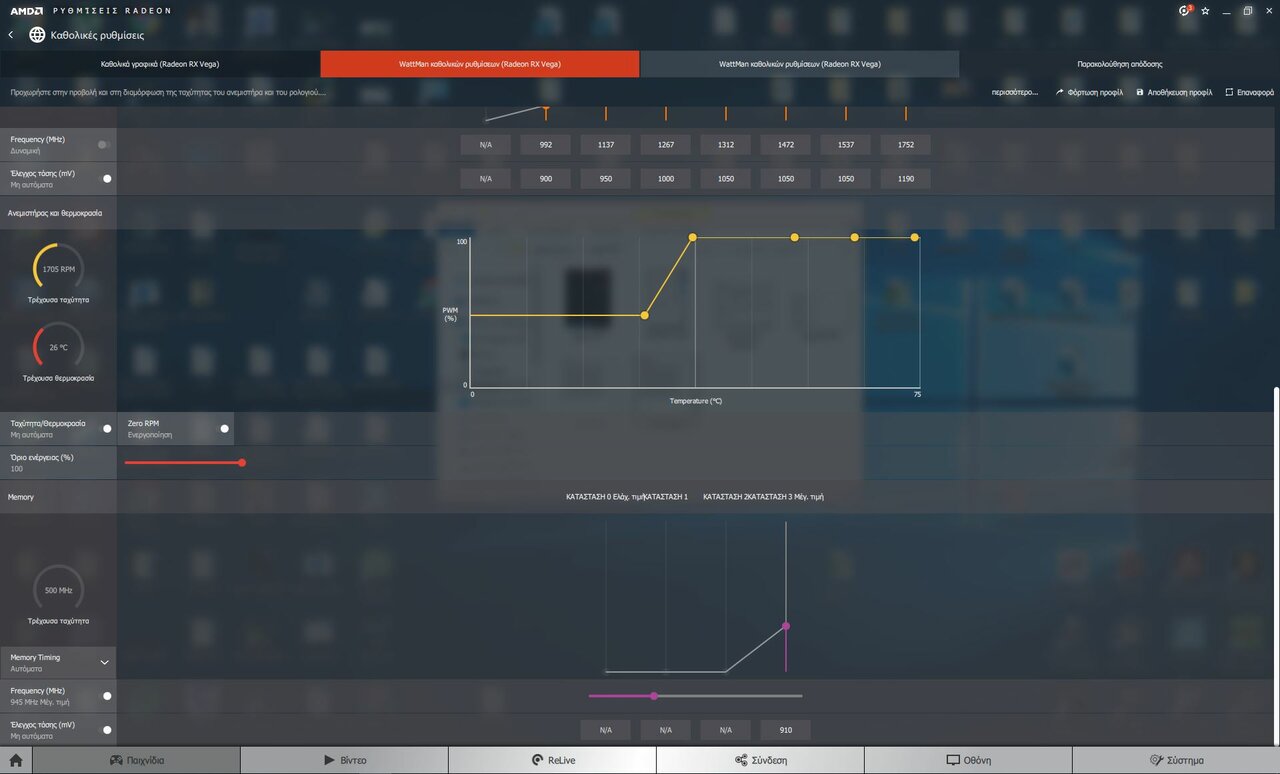
Task: Click the reset icon of Επαναφορά
Action: pos(1229,92)
